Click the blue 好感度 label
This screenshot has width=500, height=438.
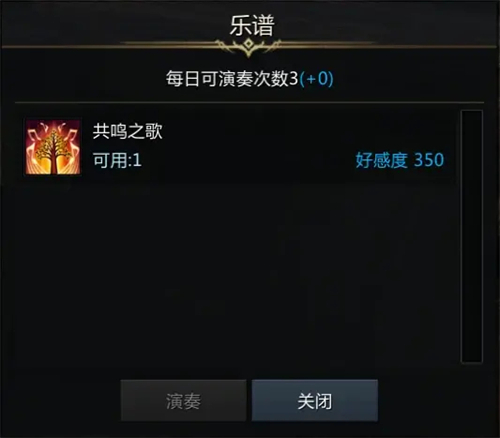pos(381,160)
